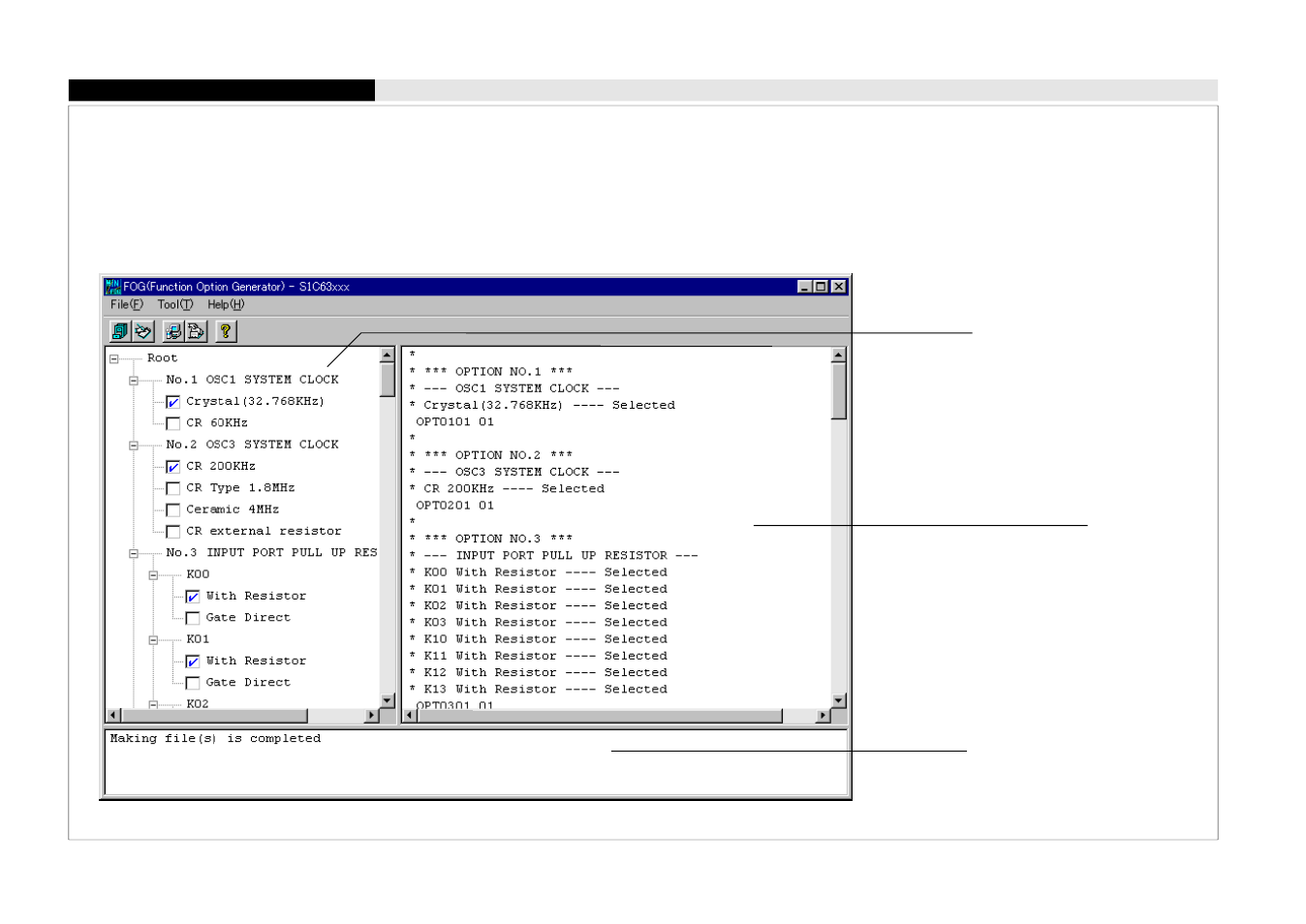Click the option tree horizontal scroll thumb
Image resolution: width=1306 pixels, height=924 pixels.
coord(214,716)
